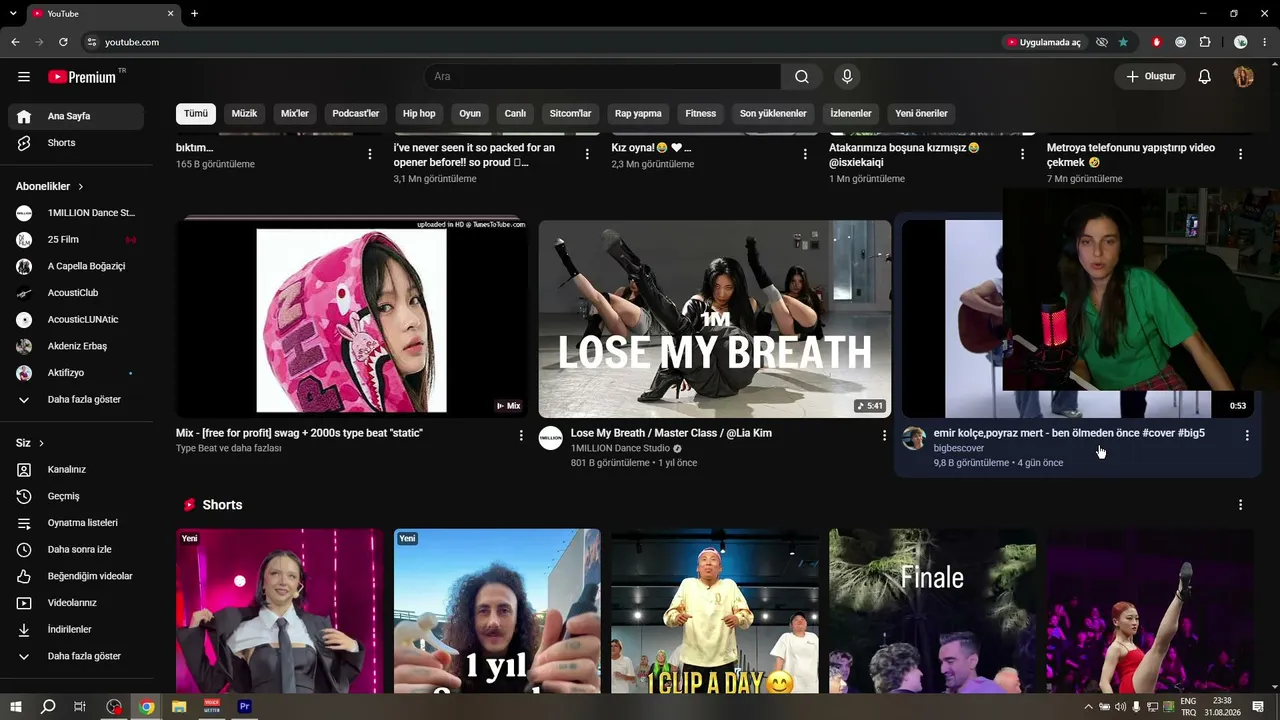Click the Oluştur create button
The width and height of the screenshot is (1280, 720).
click(x=1150, y=77)
